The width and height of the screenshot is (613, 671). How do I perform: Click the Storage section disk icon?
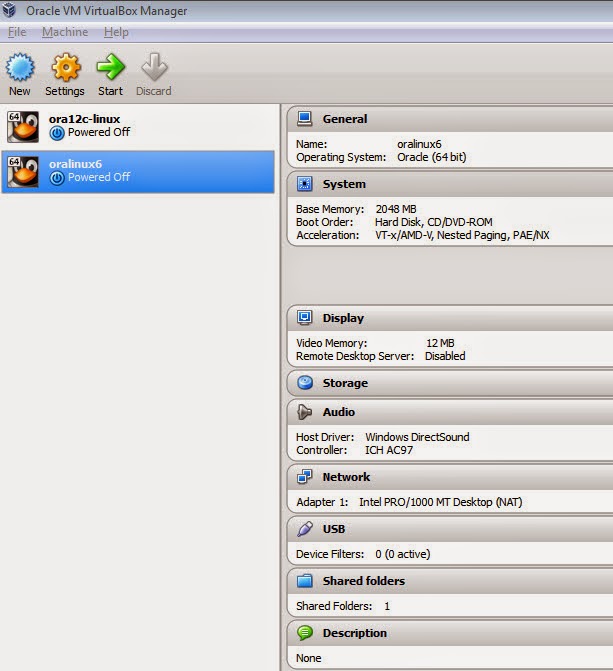pyautogui.click(x=305, y=383)
